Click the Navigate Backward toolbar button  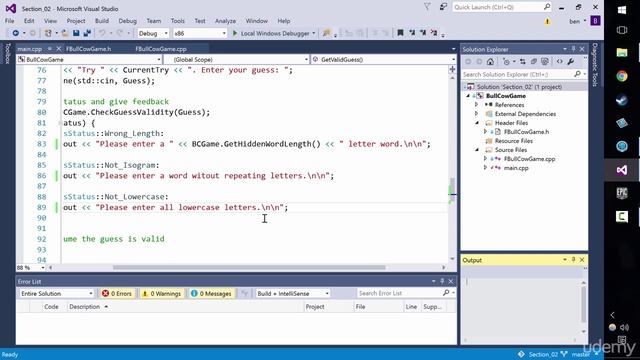16,33
